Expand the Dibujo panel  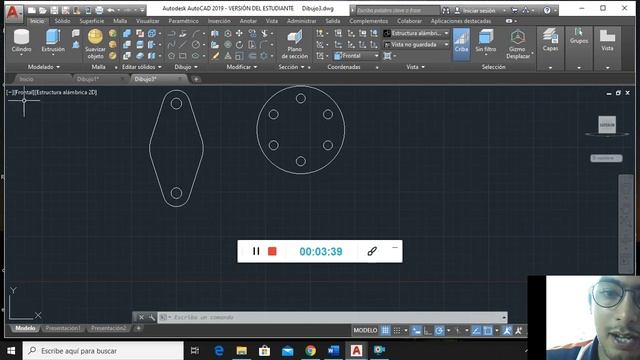[186, 67]
